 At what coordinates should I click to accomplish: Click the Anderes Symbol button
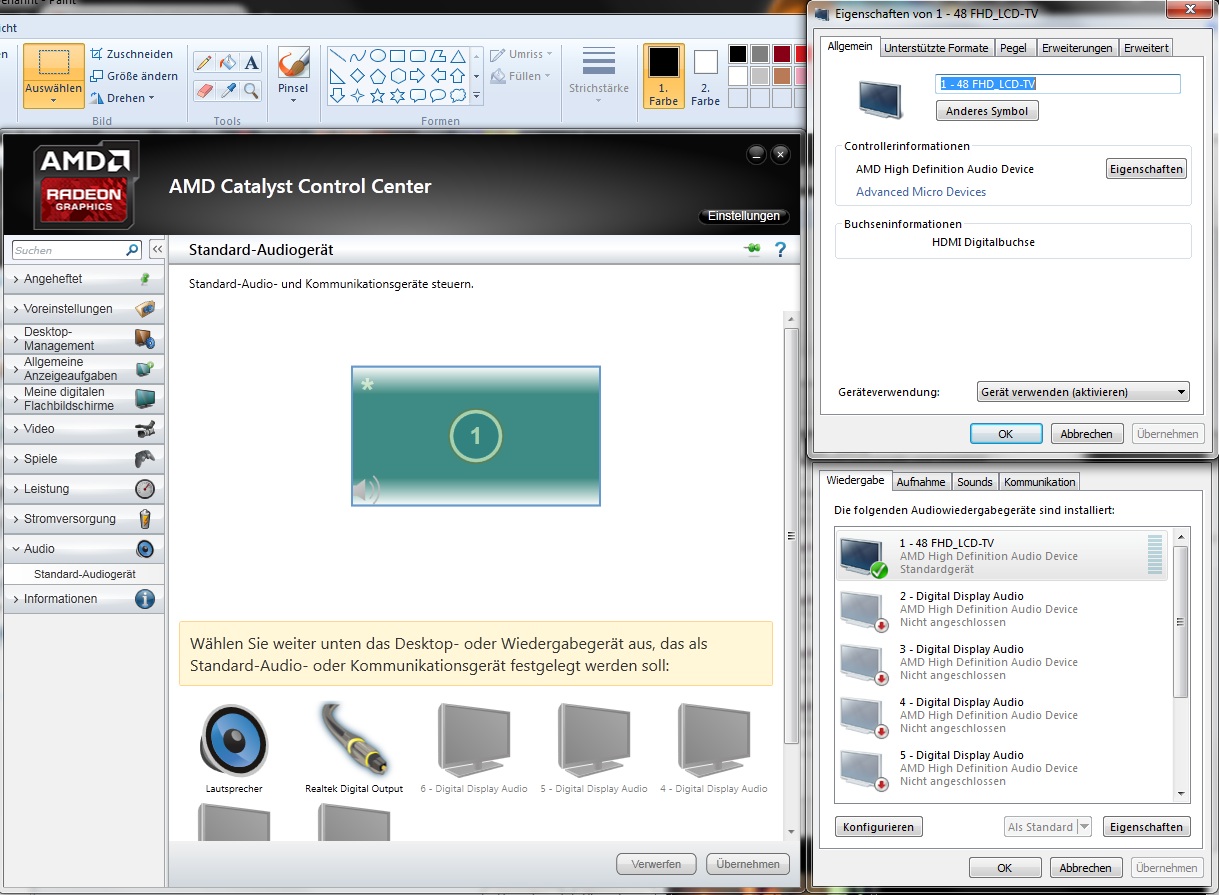point(987,111)
